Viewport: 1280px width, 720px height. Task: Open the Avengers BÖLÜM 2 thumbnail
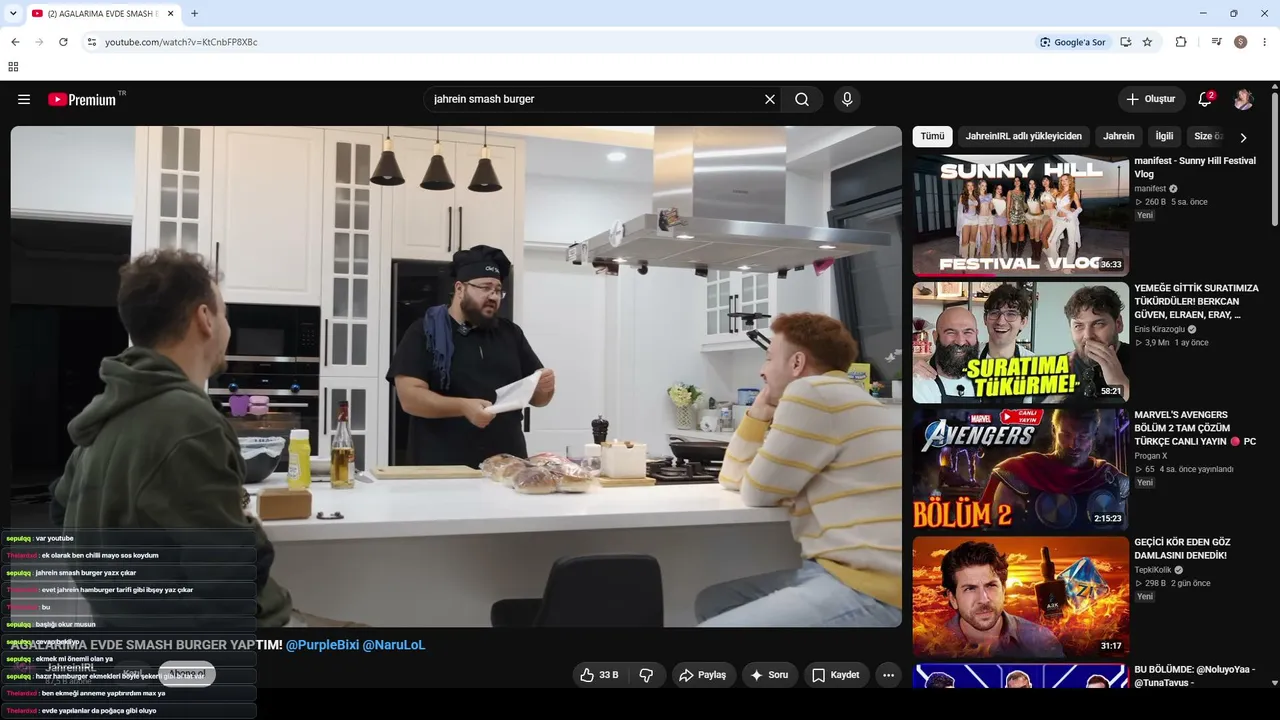tap(1021, 469)
